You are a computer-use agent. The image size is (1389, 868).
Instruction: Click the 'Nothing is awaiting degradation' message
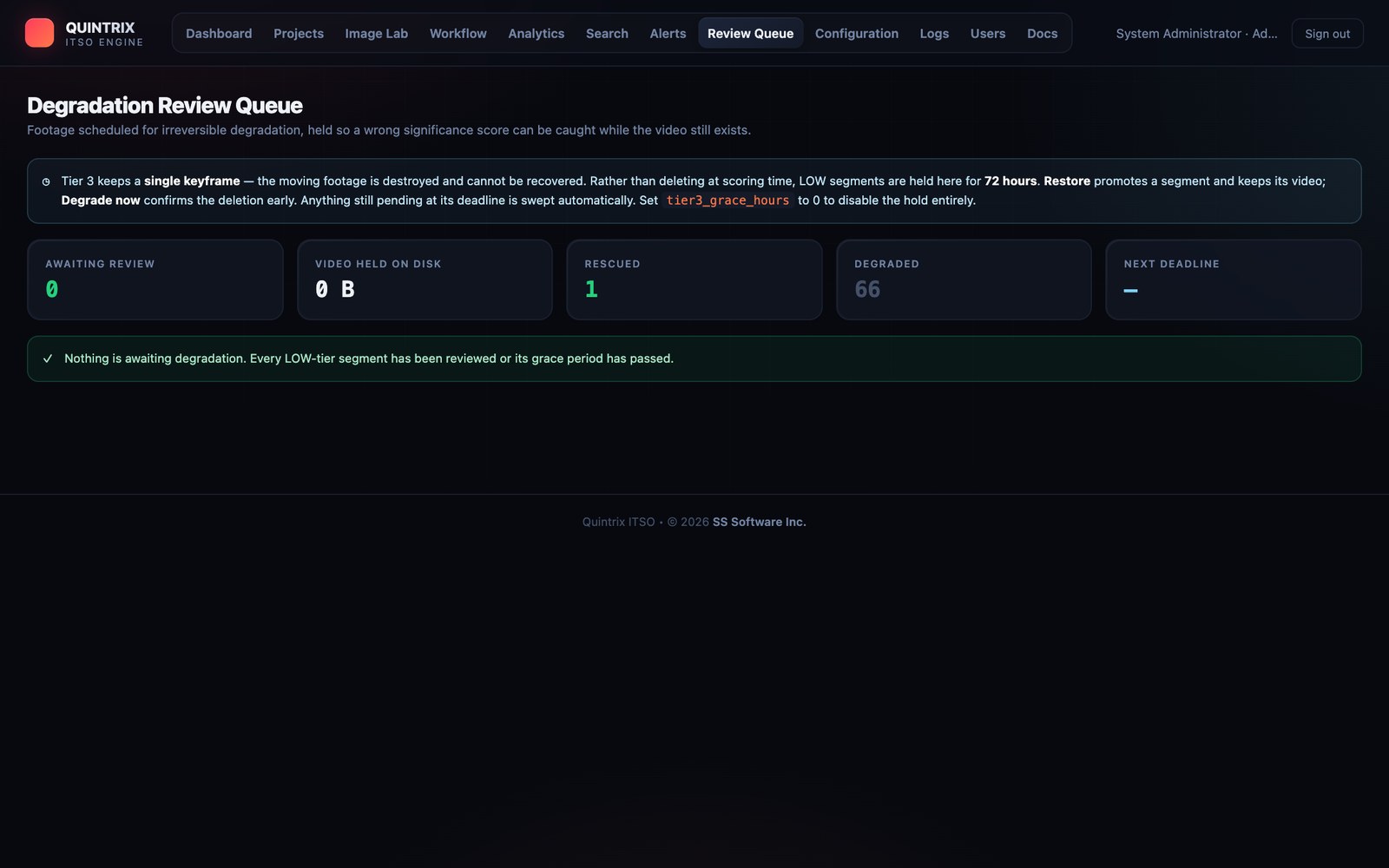click(x=369, y=358)
